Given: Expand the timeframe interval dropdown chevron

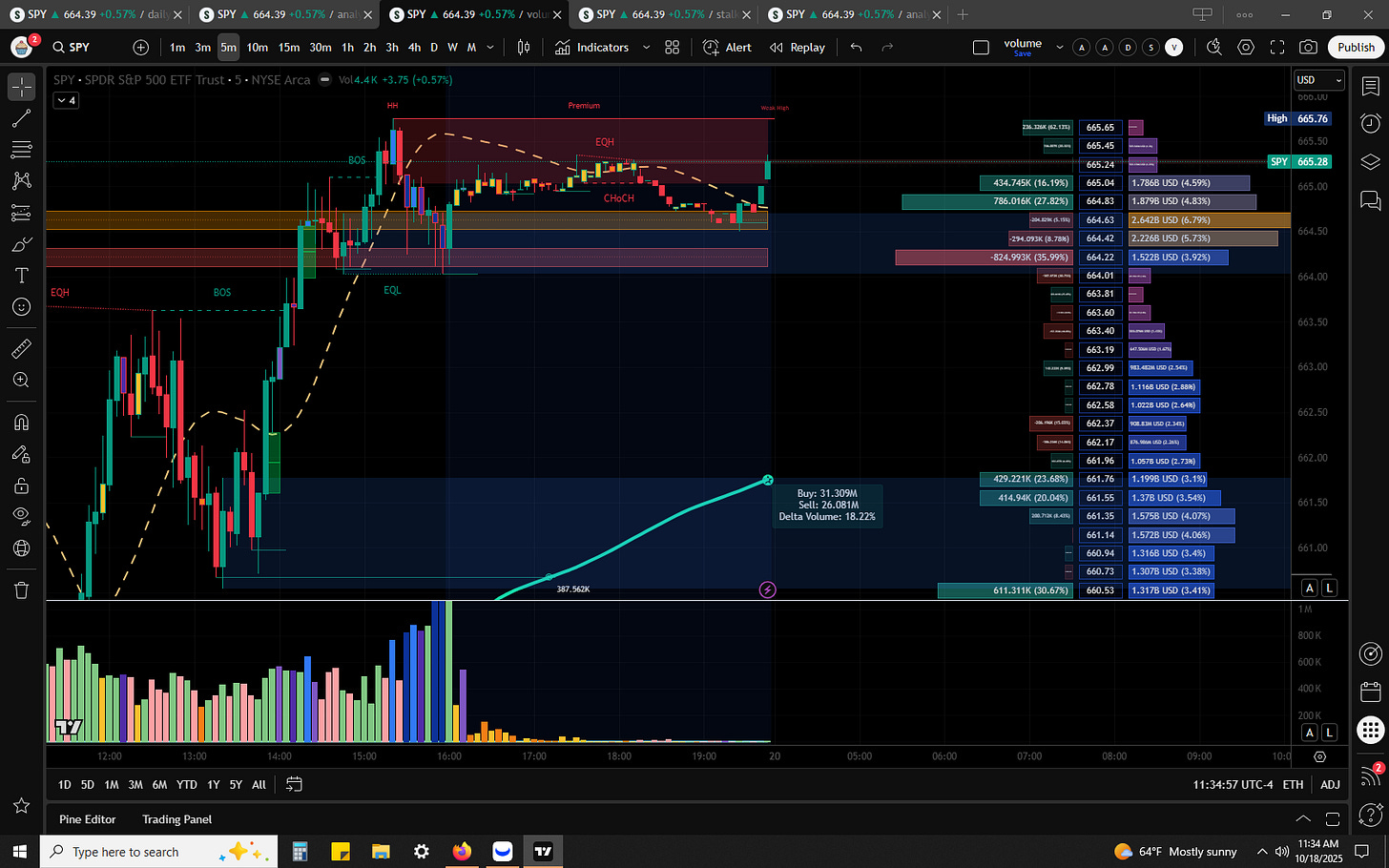Looking at the screenshot, I should (x=490, y=47).
